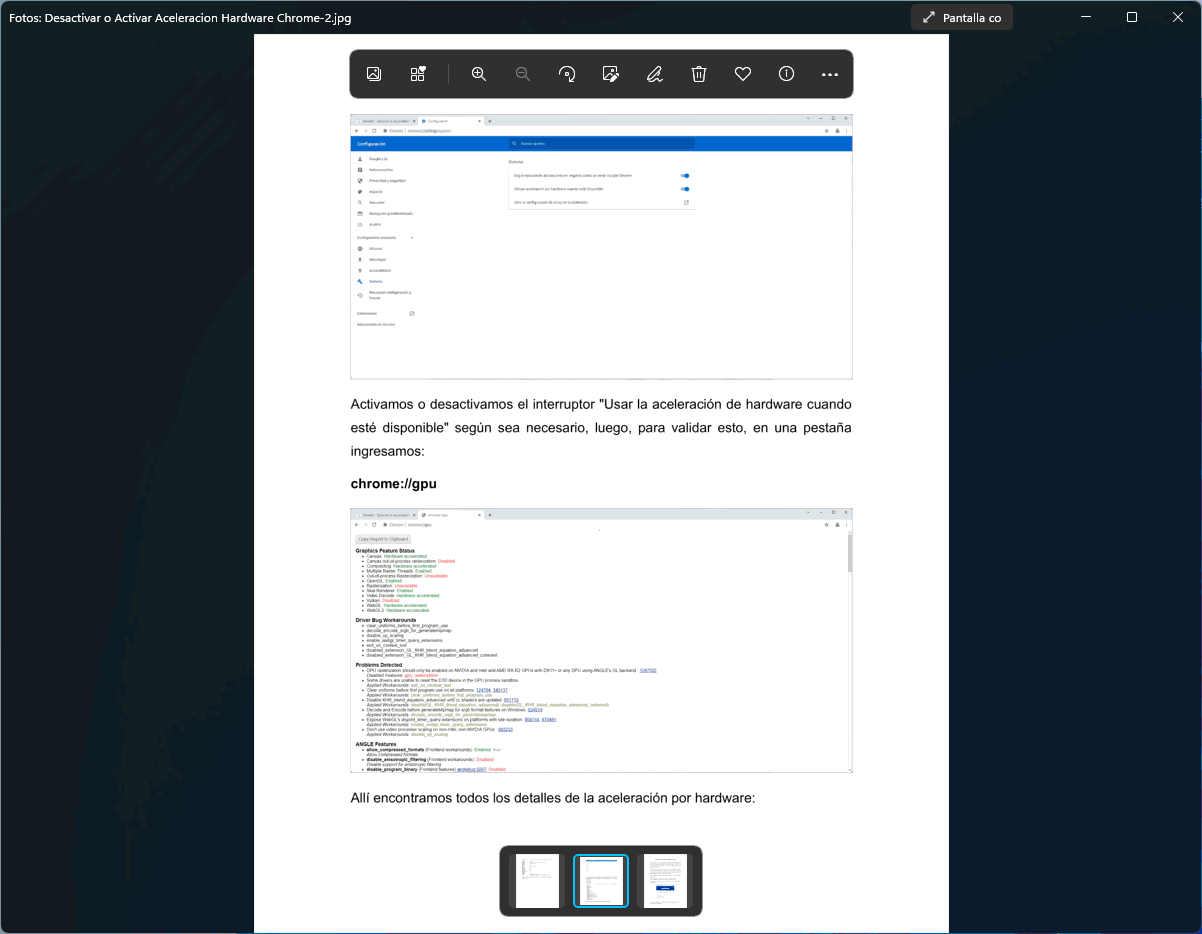The image size is (1202, 934).
Task: Rotate the image with the rotate icon
Action: pos(567,74)
